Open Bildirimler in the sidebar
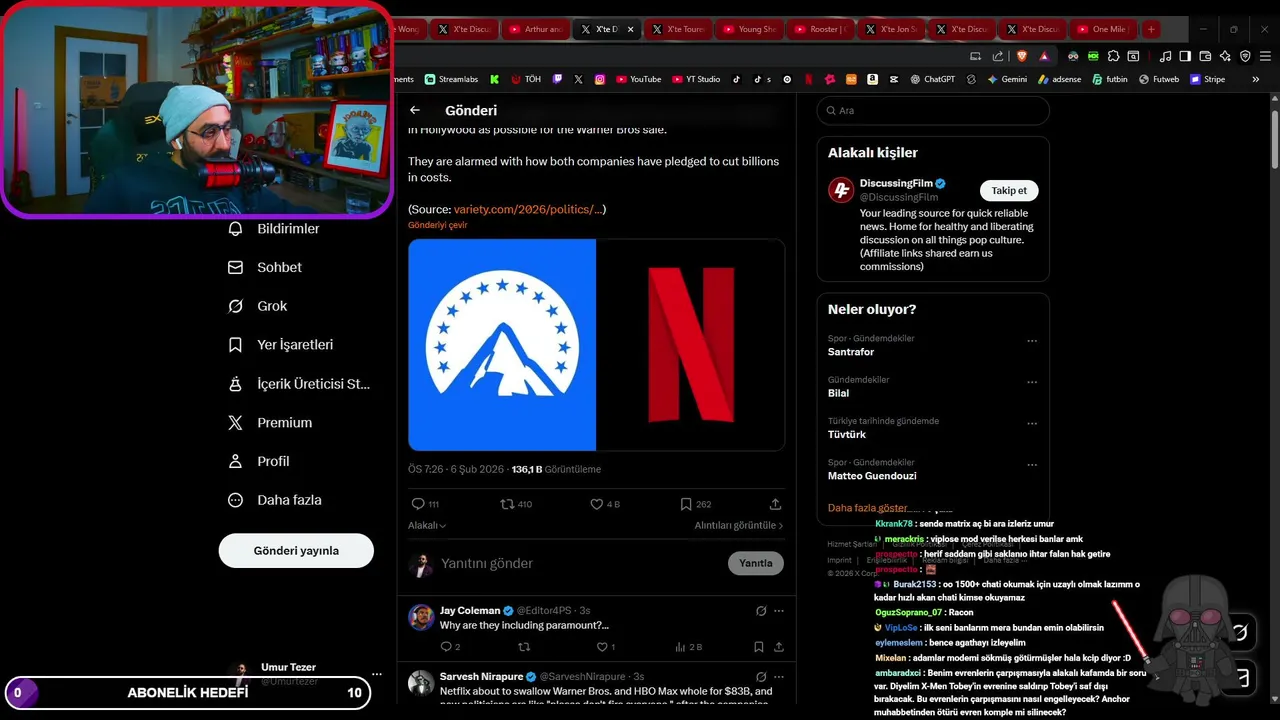The image size is (1280, 720). tap(275, 229)
